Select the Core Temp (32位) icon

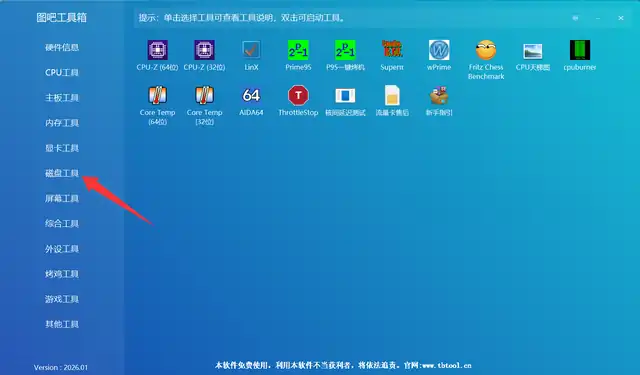204,95
